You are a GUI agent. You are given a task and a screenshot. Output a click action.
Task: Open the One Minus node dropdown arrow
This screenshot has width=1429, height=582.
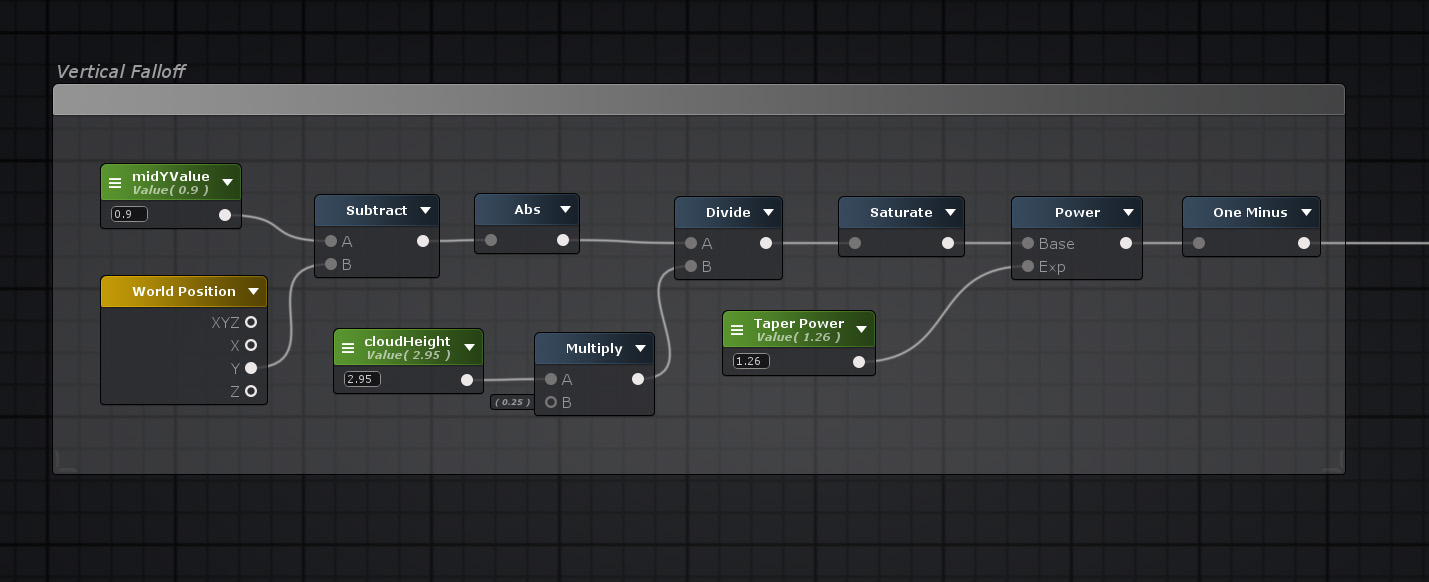[x=1306, y=212]
